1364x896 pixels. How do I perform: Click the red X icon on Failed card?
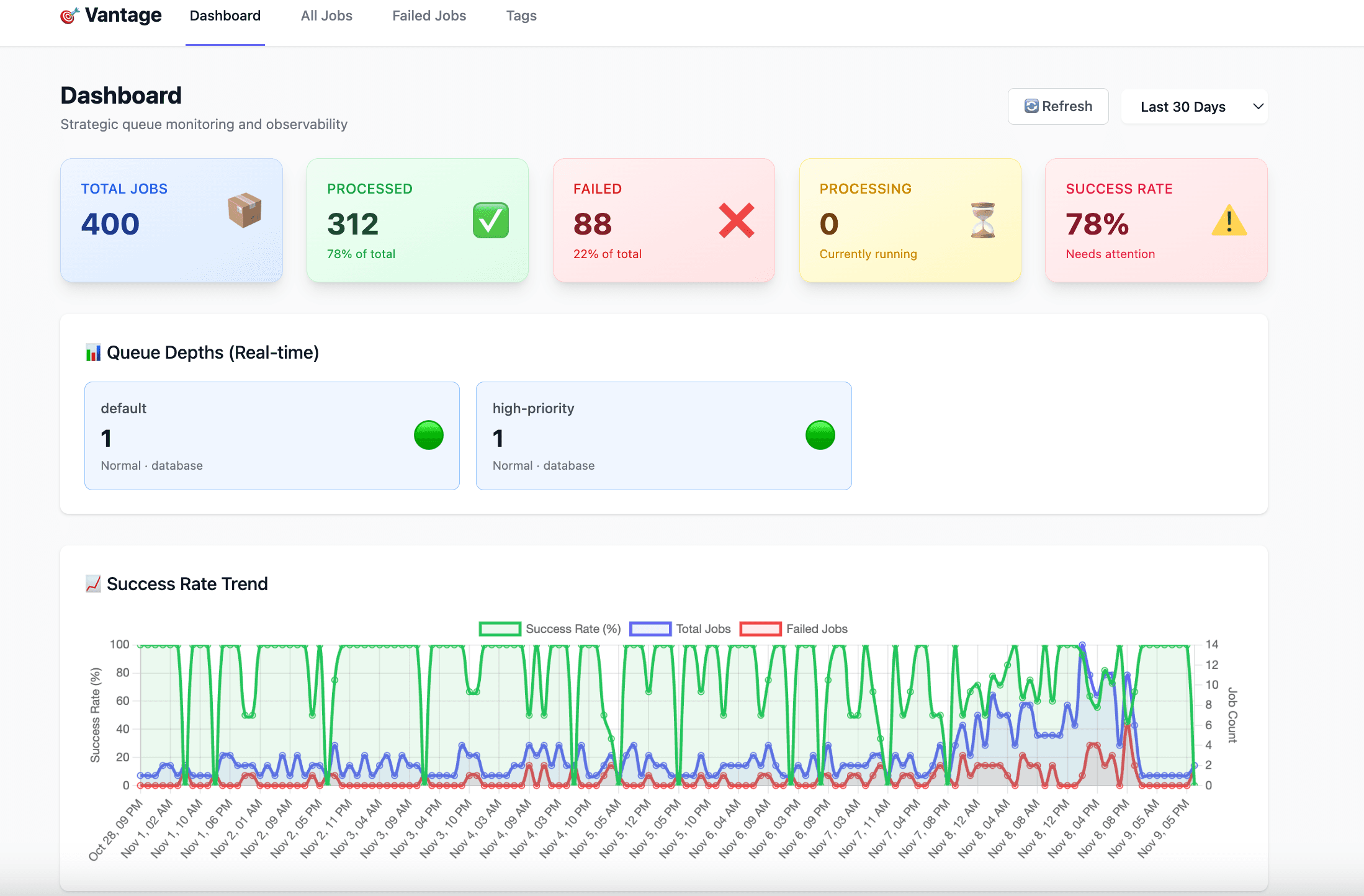[736, 221]
